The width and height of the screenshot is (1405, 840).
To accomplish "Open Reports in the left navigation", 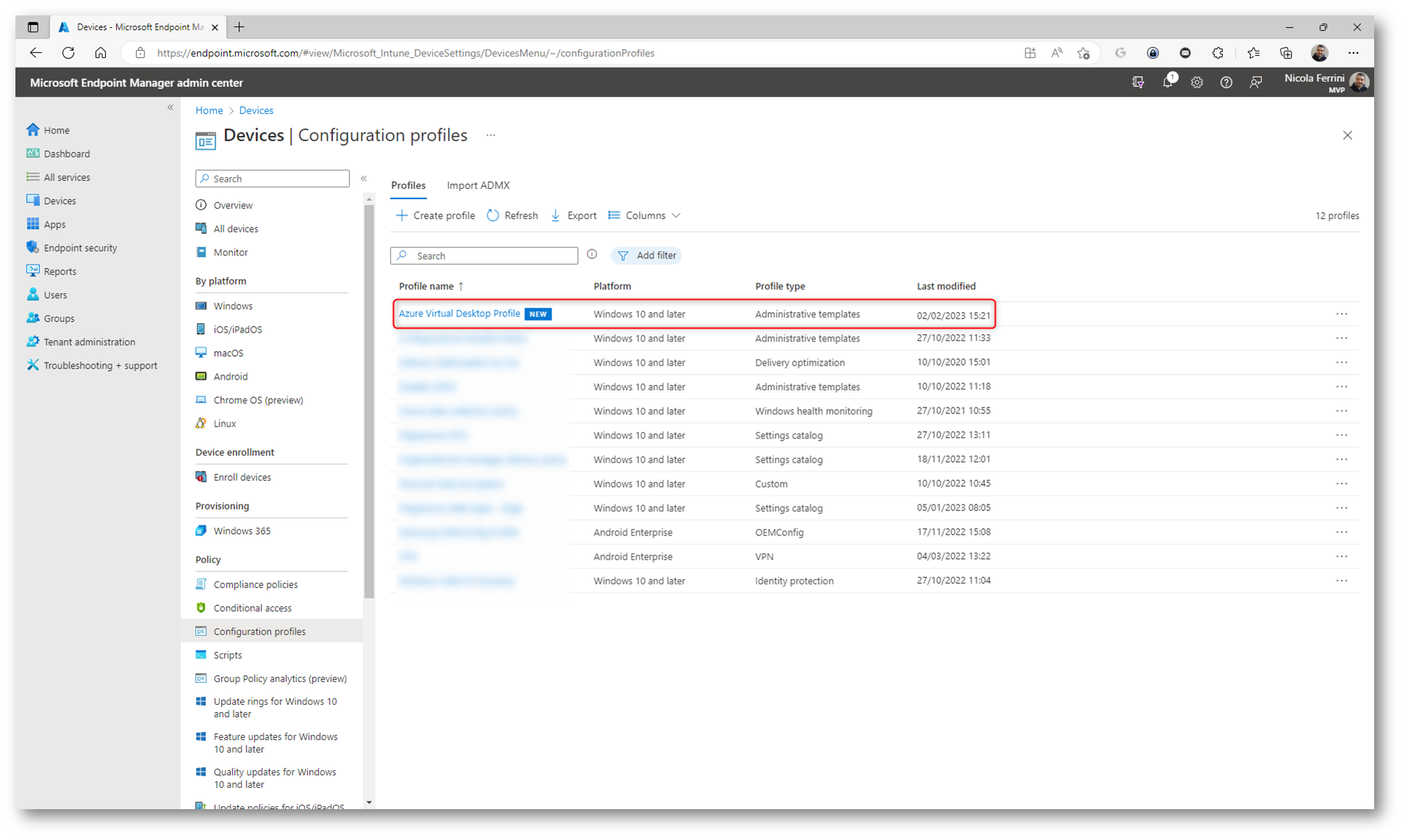I will tap(51, 271).
